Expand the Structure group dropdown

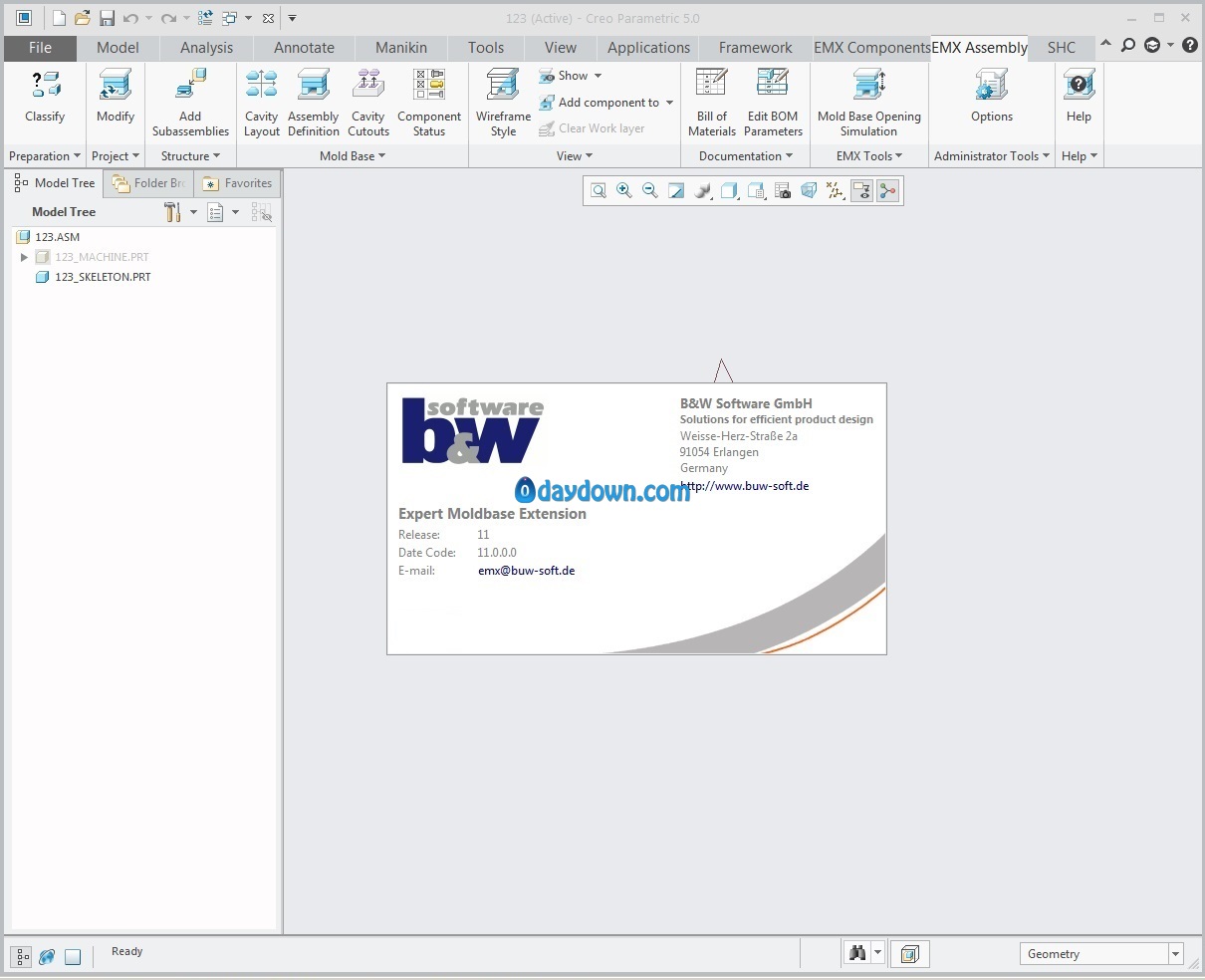click(x=190, y=156)
